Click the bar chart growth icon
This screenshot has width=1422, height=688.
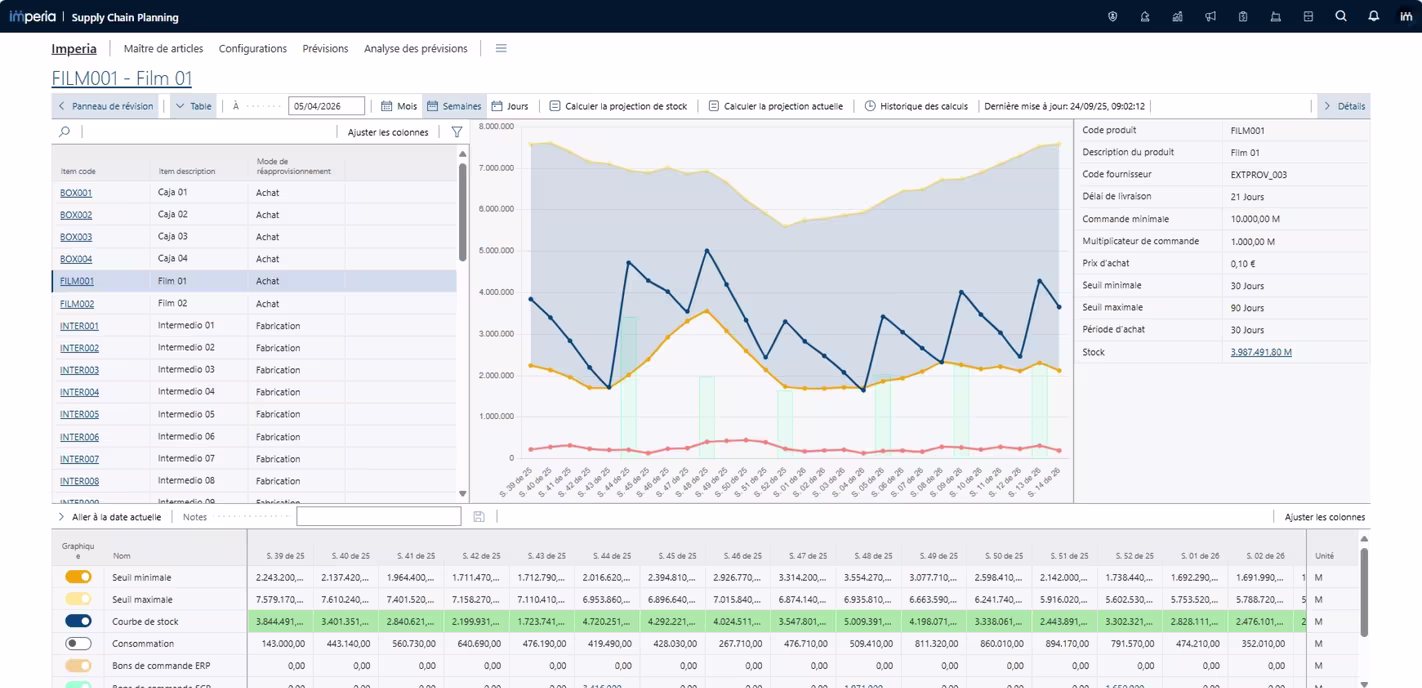point(1177,17)
